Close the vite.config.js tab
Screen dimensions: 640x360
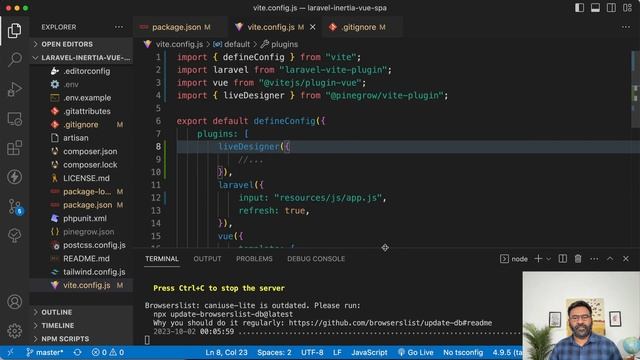(313, 27)
